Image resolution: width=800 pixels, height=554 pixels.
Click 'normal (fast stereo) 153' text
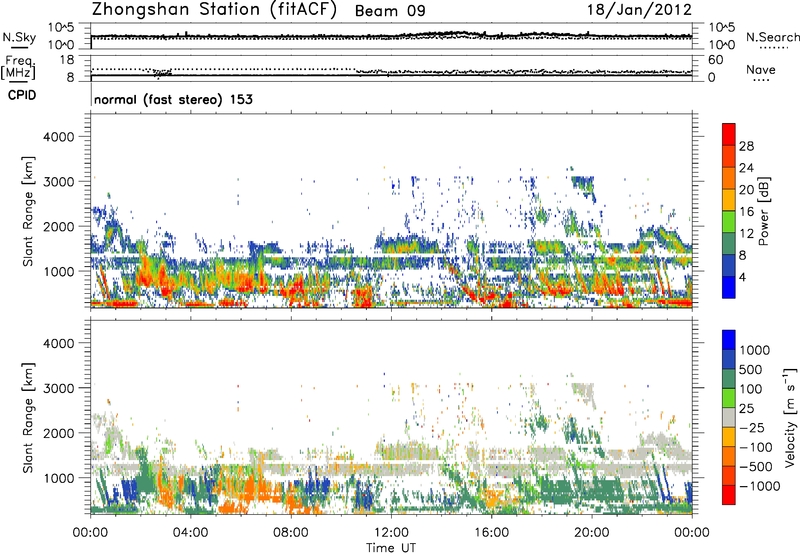pyautogui.click(x=173, y=99)
